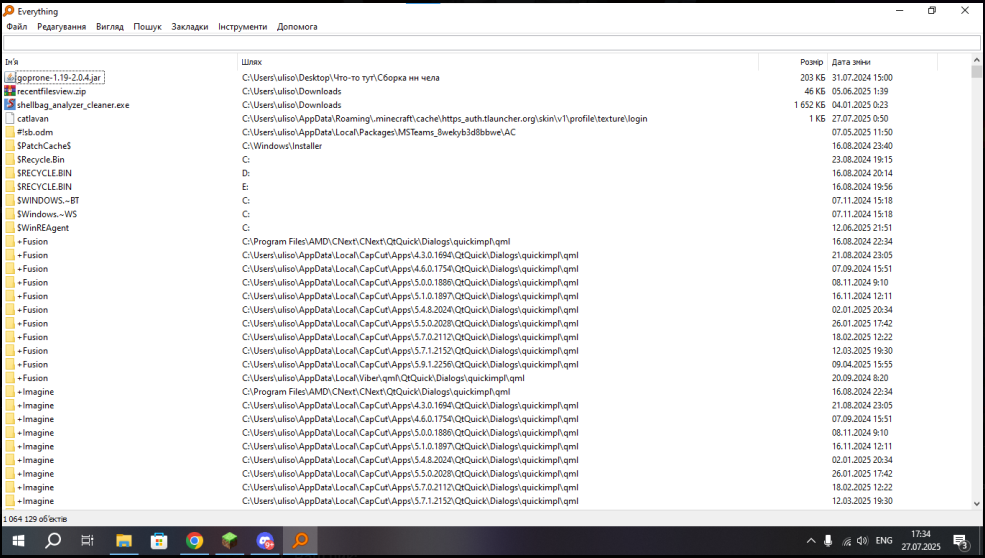This screenshot has width=985, height=558.
Task: Open the Допомога menu
Action: (x=297, y=26)
